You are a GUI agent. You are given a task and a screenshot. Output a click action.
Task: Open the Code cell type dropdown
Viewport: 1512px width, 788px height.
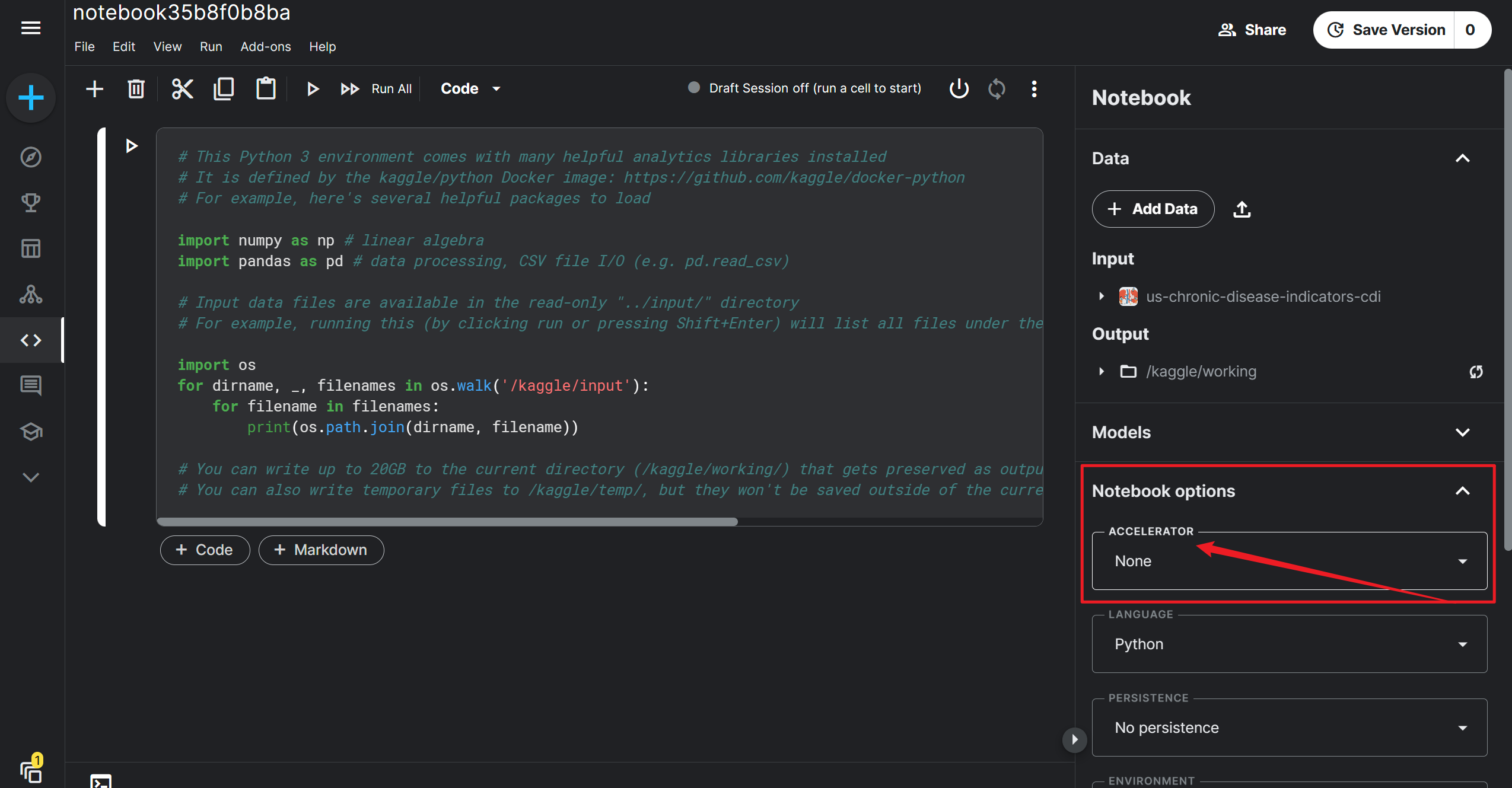[470, 89]
